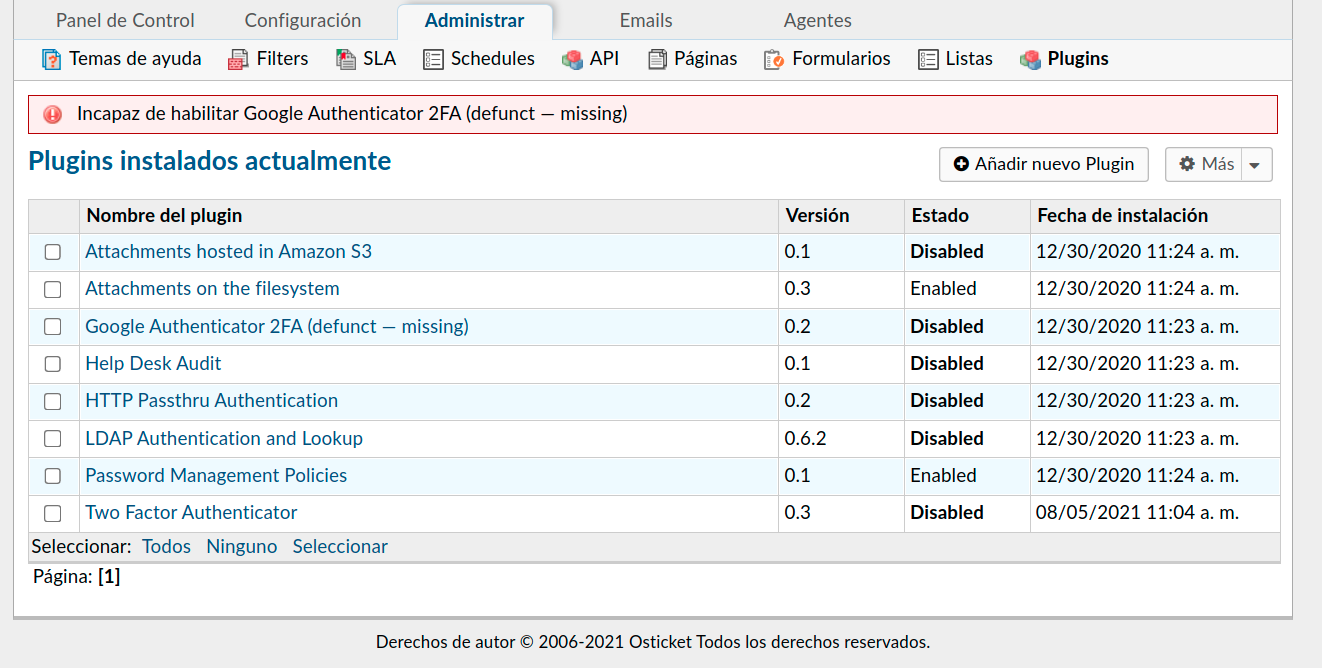This screenshot has width=1322, height=668.
Task: Go to the Configuración tab
Action: click(x=303, y=21)
